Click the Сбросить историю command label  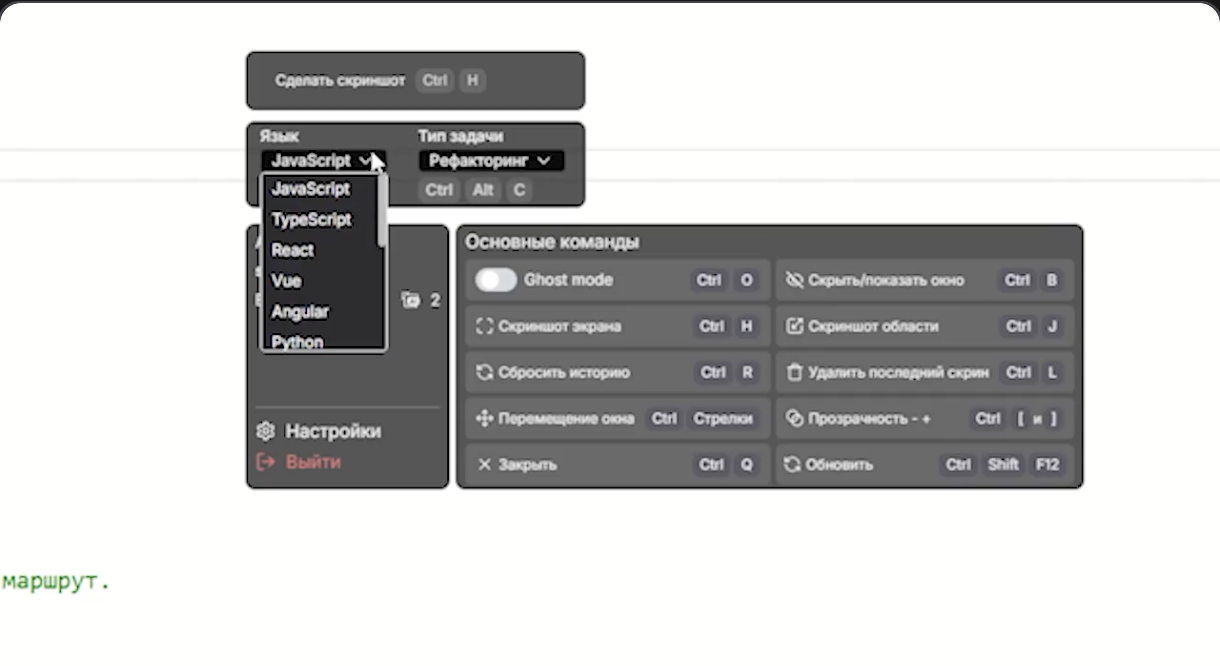pyautogui.click(x=564, y=372)
